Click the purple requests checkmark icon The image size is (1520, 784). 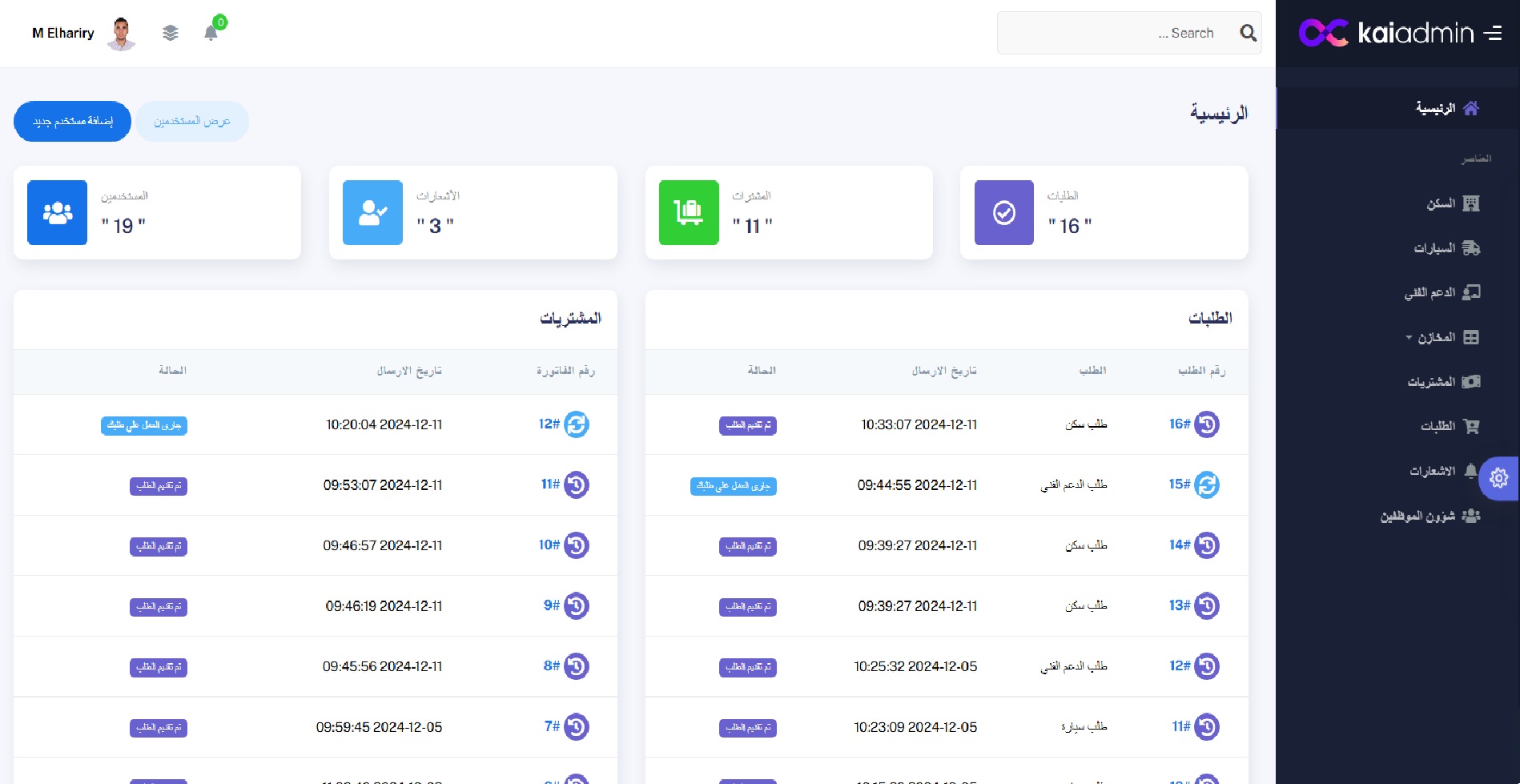tap(1003, 212)
